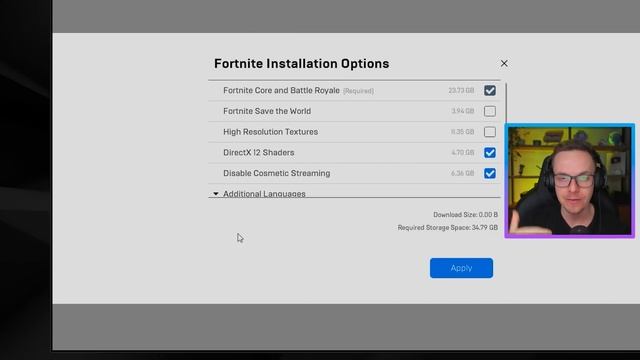Image resolution: width=640 pixels, height=360 pixels.
Task: Select 'Fortnite Save the World' label
Action: coord(267,111)
